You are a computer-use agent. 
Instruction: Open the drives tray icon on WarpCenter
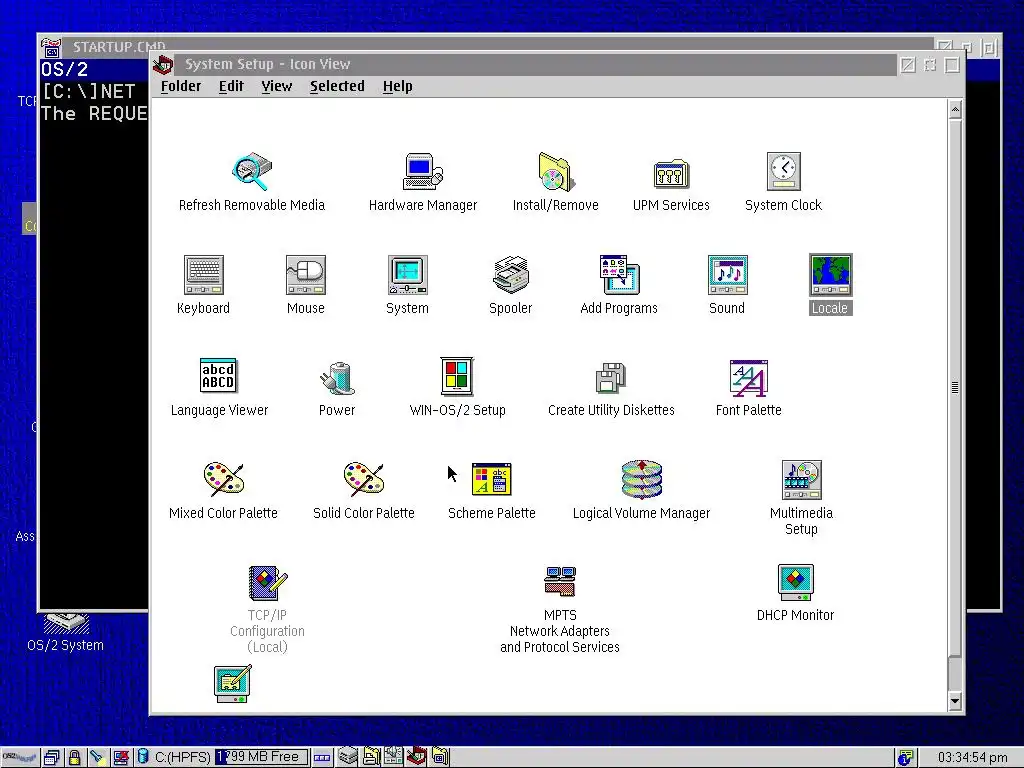click(x=348, y=757)
